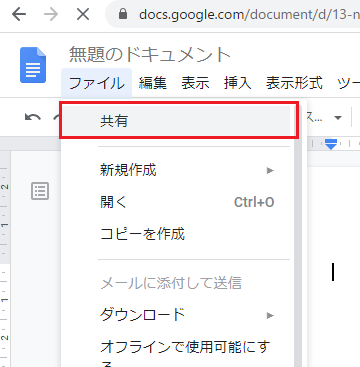Open the ファイル menu
The height and width of the screenshot is (367, 360).
(97, 83)
